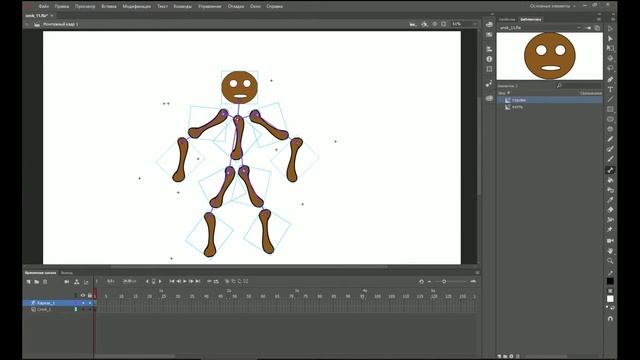
Task: Select the Paint Bucket tool
Action: [x=610, y=180]
